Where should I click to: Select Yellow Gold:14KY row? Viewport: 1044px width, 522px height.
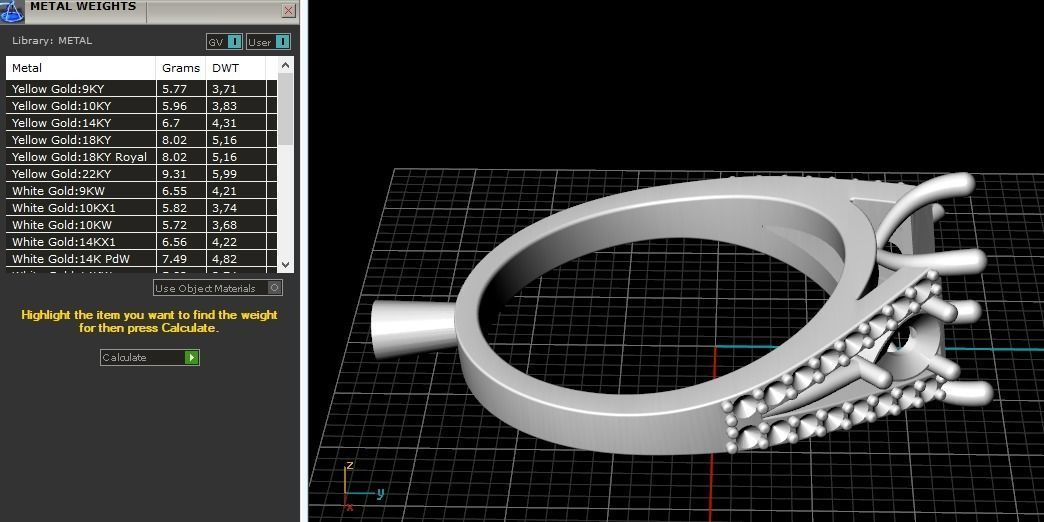pos(141,123)
